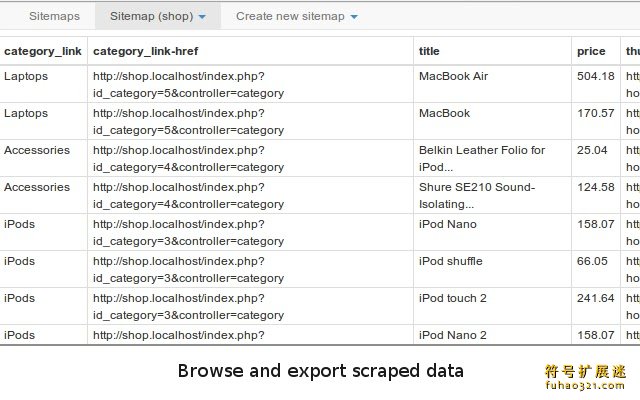
Task: Select the category_link column header
Action: (x=43, y=51)
